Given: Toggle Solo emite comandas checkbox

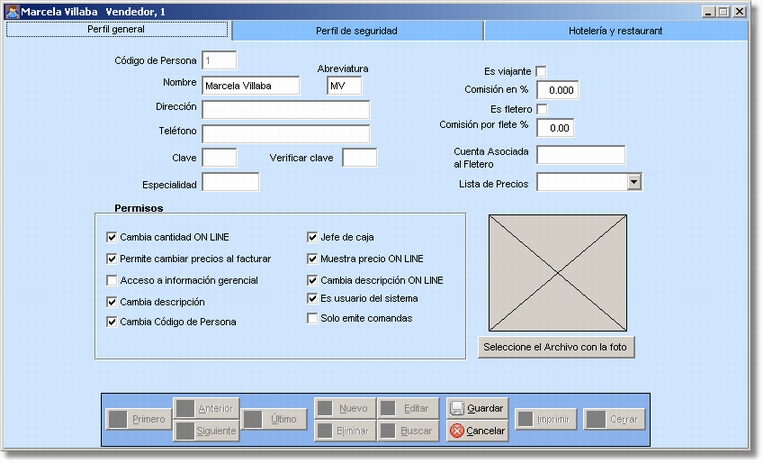Looking at the screenshot, I should coord(312,318).
